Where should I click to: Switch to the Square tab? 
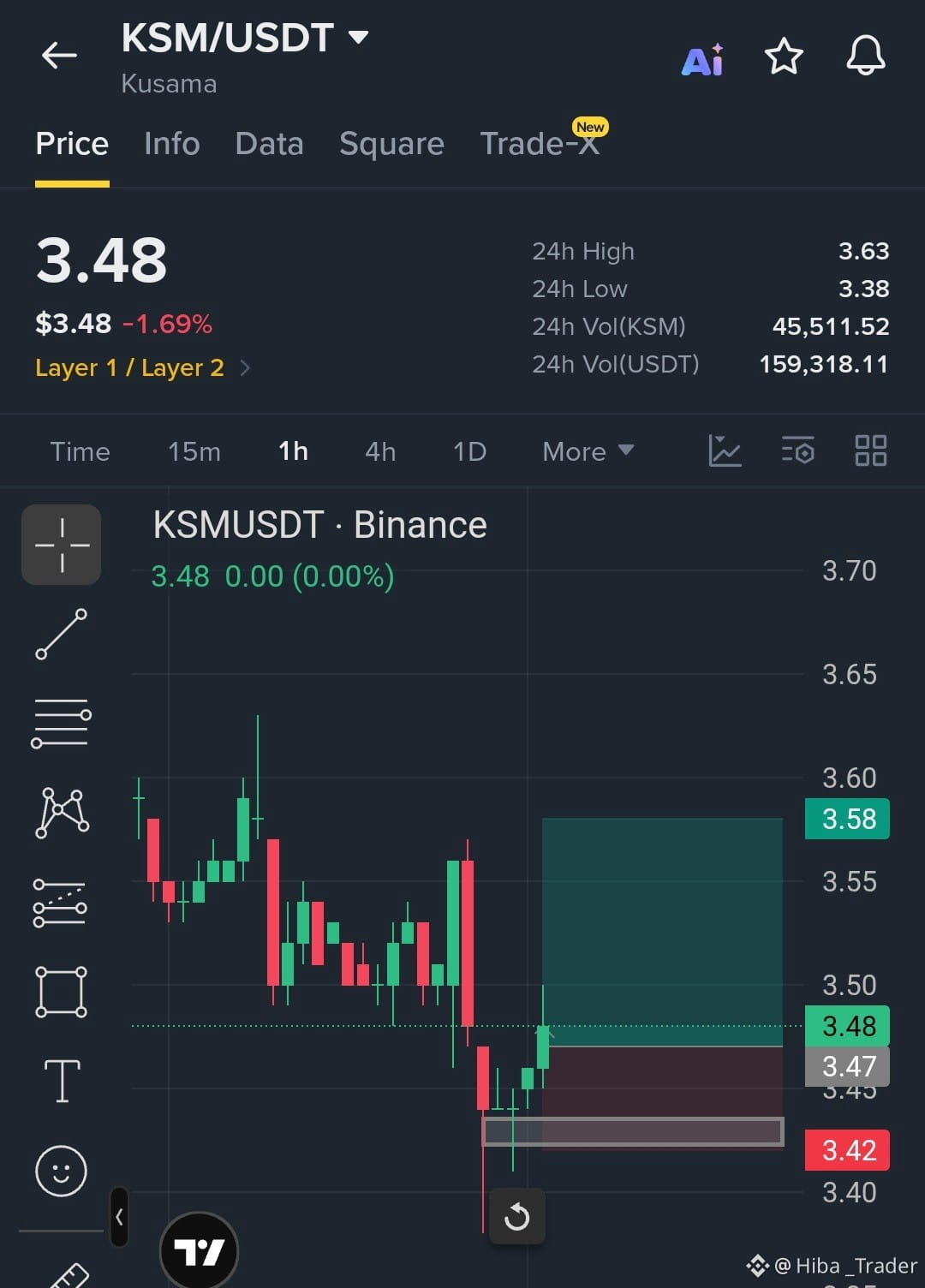click(x=391, y=143)
